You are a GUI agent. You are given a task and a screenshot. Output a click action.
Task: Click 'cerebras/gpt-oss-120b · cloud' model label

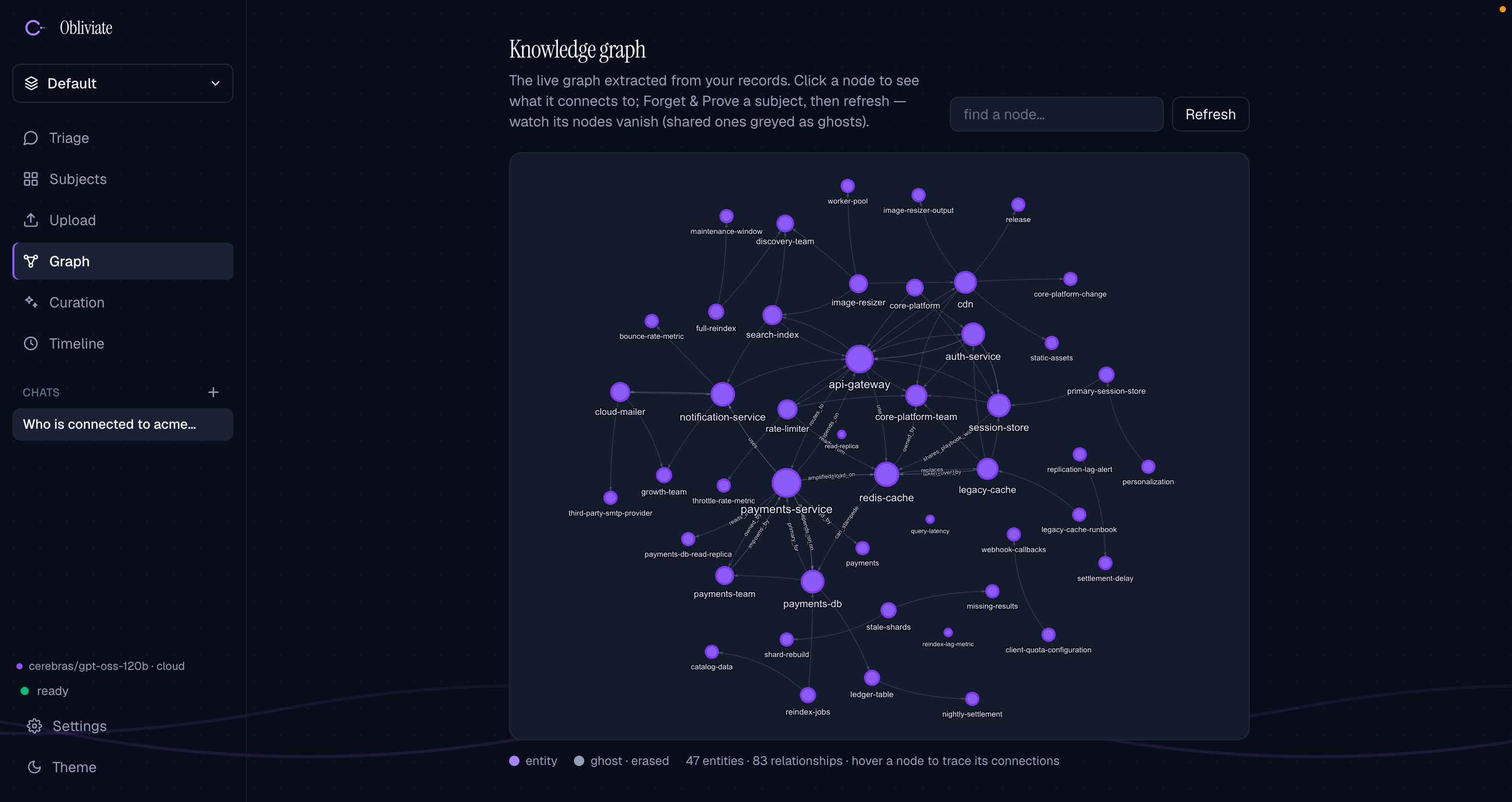click(x=107, y=666)
